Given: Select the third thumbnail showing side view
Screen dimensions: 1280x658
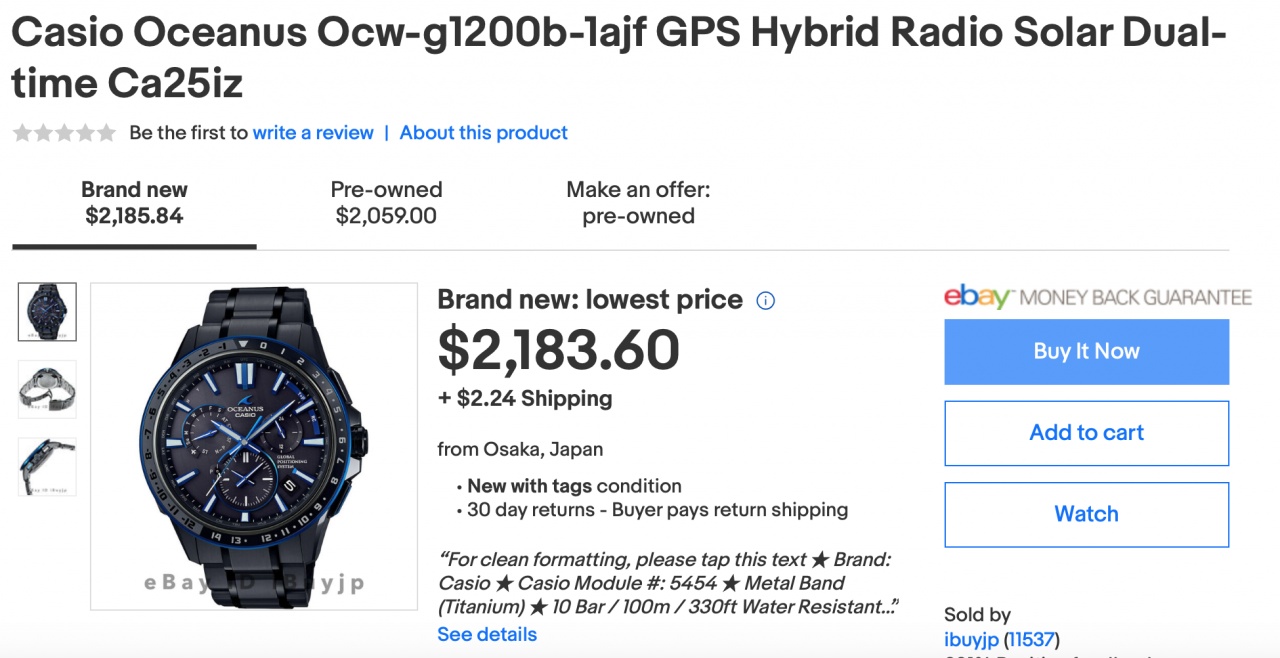Looking at the screenshot, I should click(47, 466).
